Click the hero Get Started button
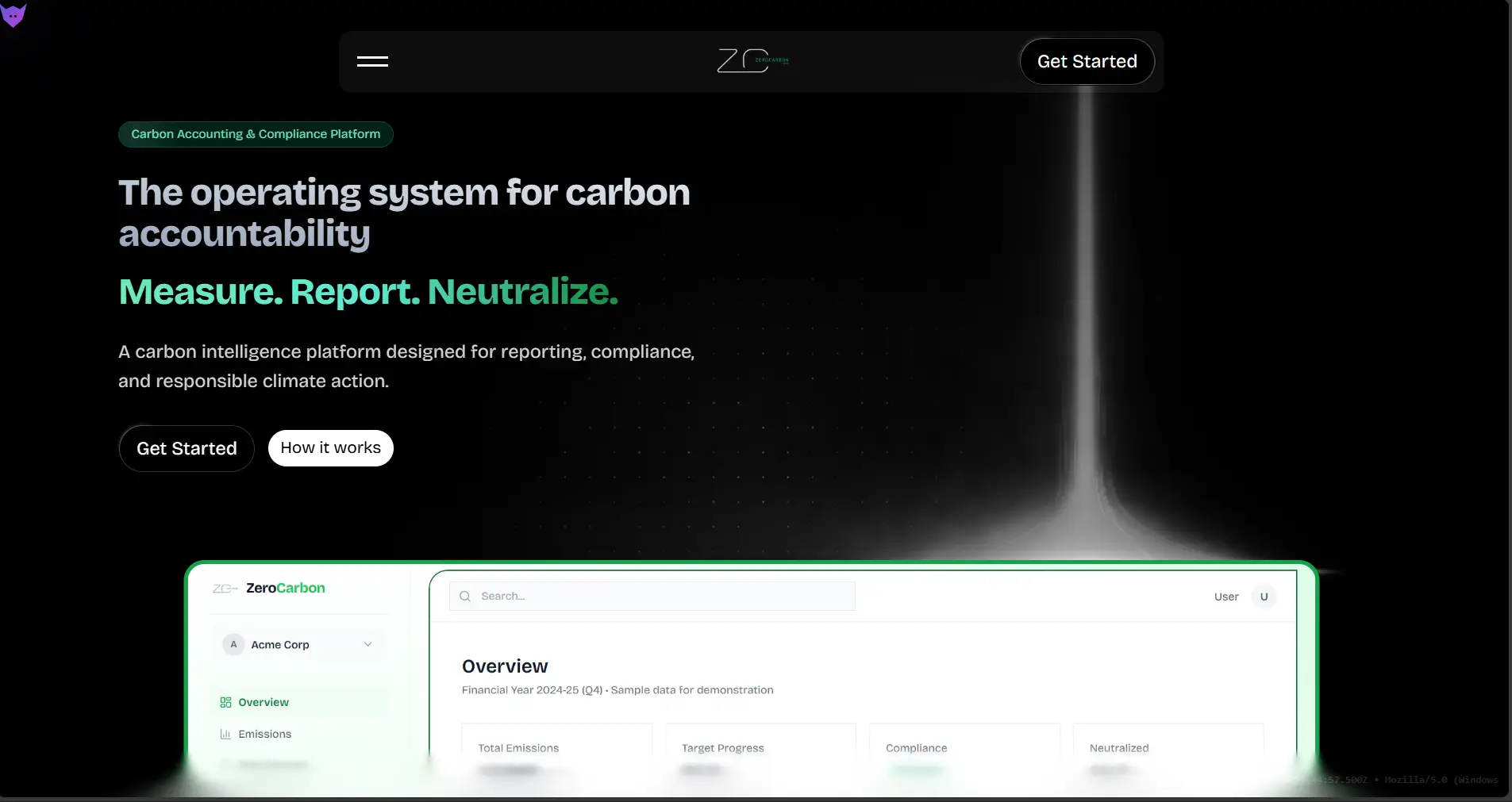The width and height of the screenshot is (1512, 802). click(186, 448)
